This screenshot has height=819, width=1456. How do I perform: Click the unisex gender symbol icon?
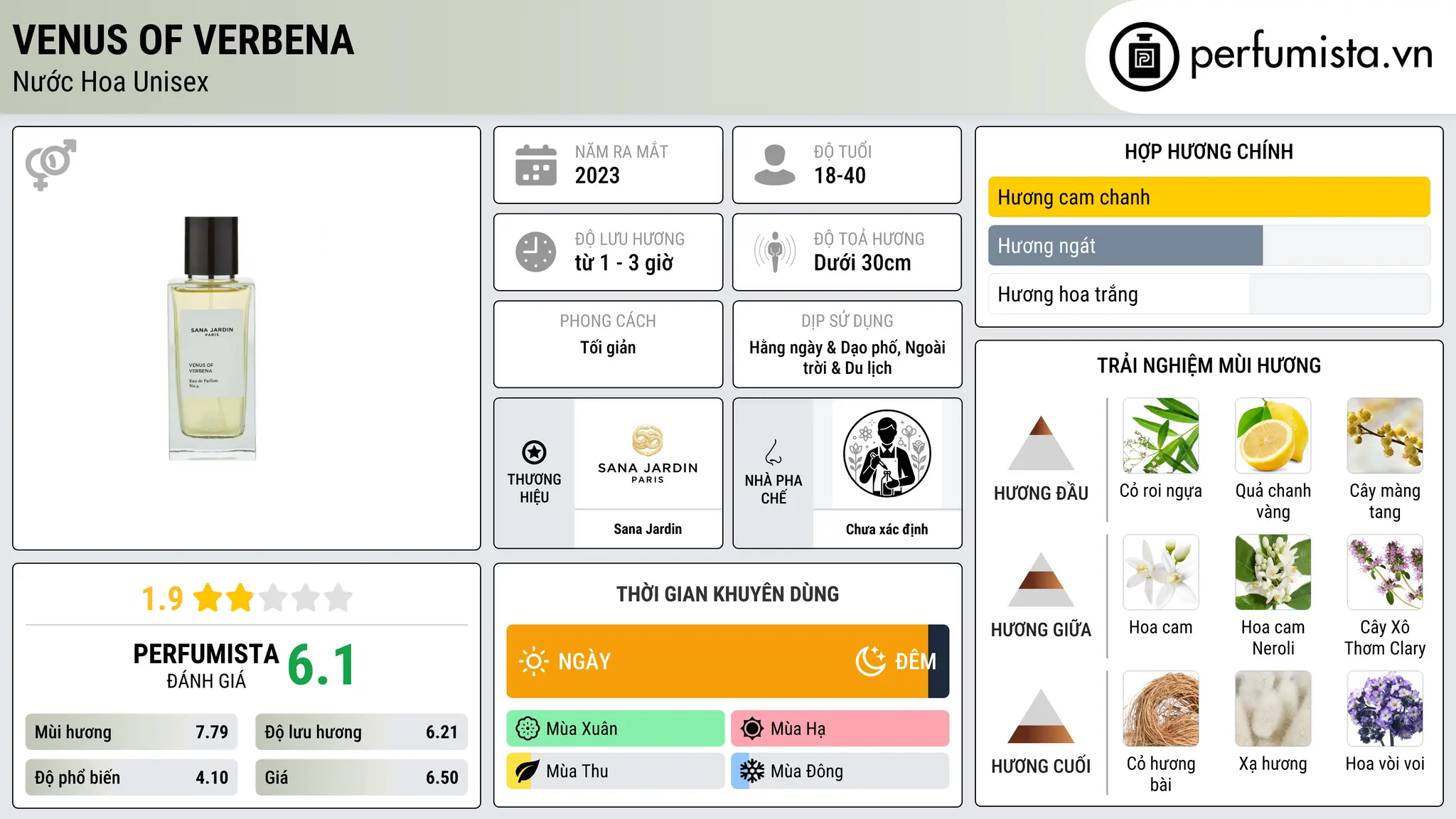pos(50,164)
